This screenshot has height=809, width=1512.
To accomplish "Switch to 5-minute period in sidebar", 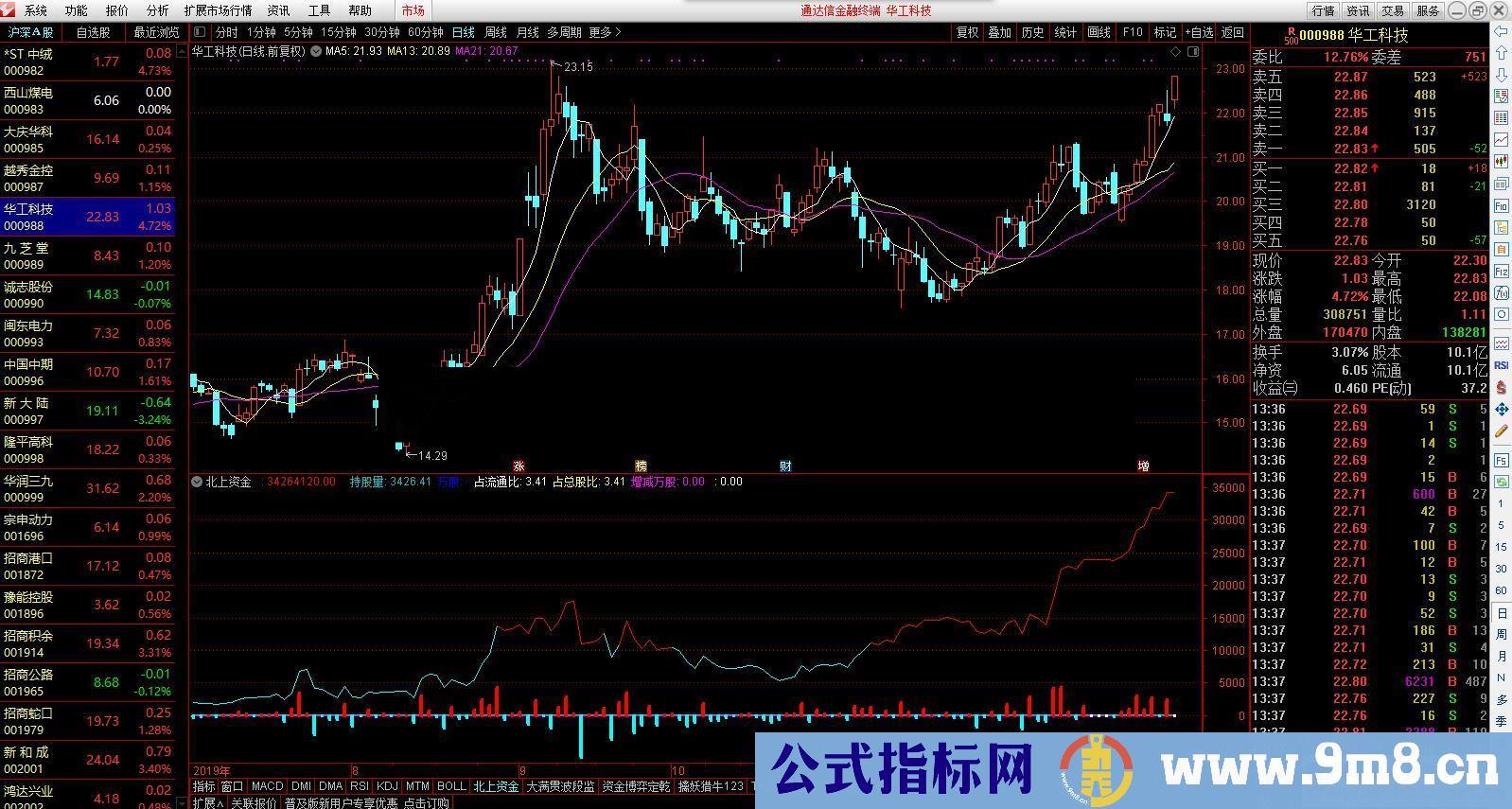I will pyautogui.click(x=1501, y=526).
